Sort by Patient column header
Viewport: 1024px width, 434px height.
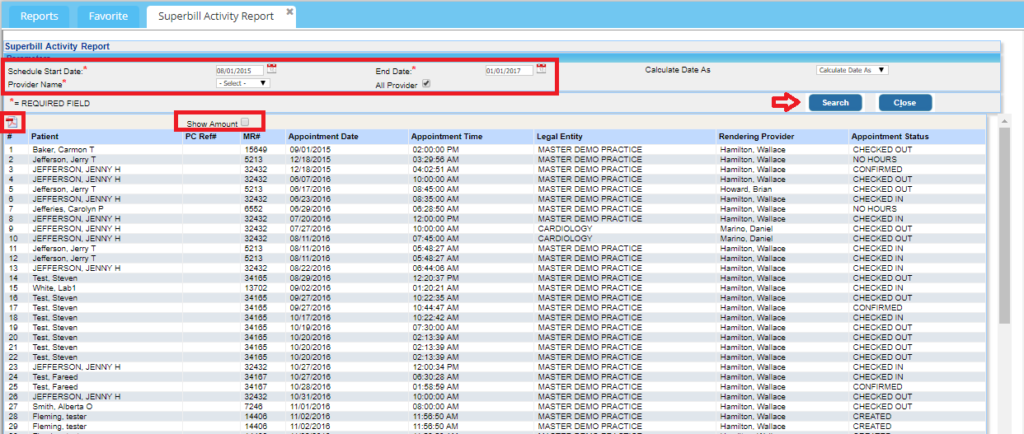point(44,137)
